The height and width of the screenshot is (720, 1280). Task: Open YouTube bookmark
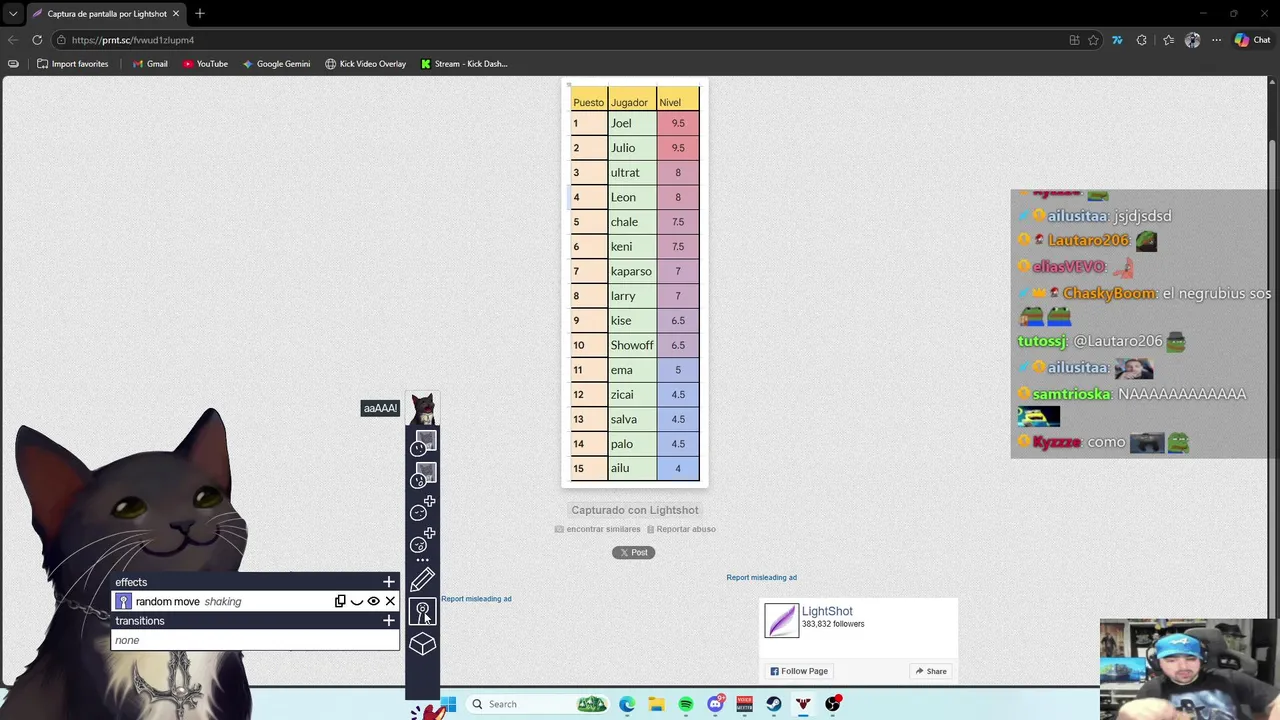click(x=205, y=64)
